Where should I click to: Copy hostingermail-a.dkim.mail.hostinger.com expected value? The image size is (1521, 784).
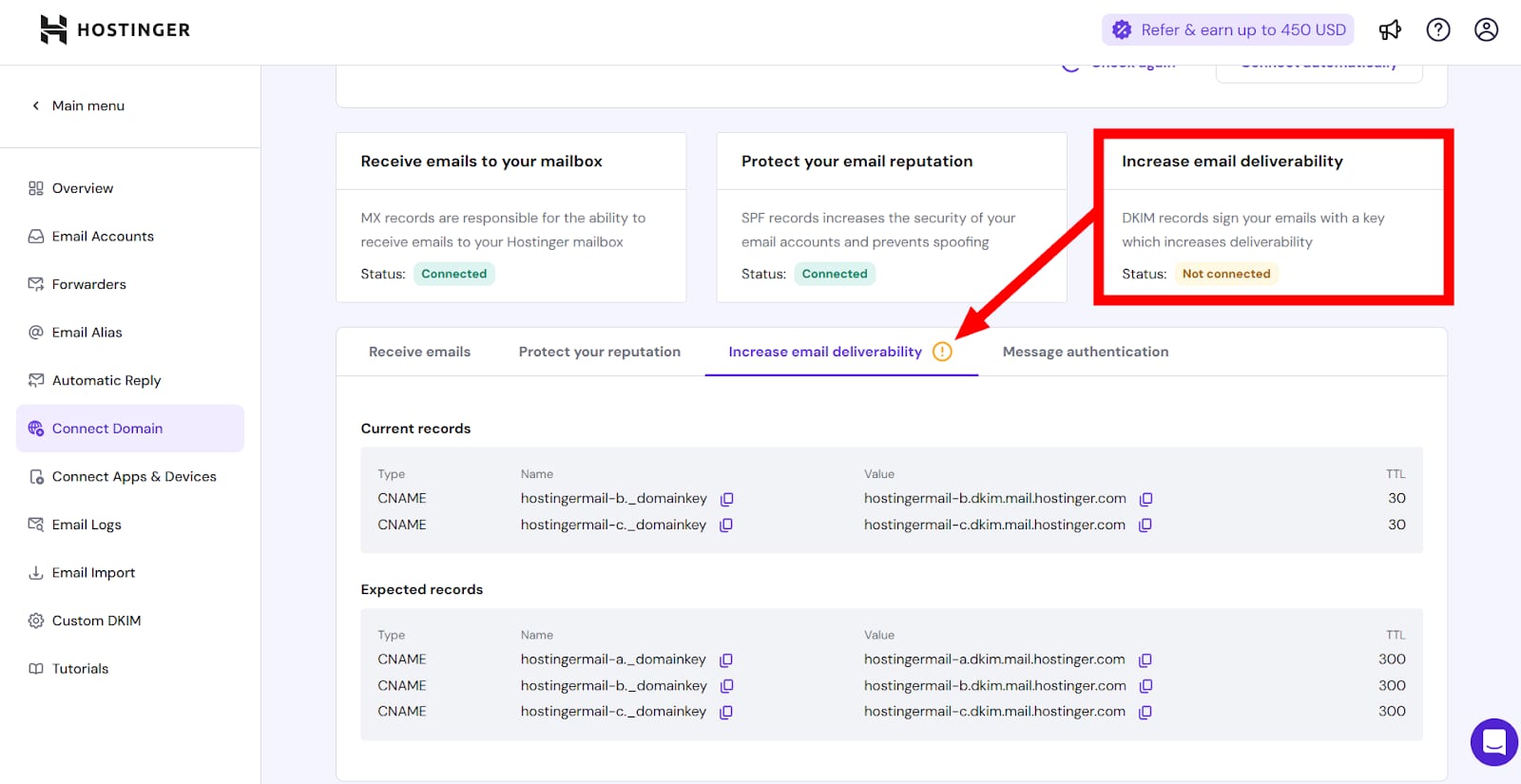(1146, 660)
